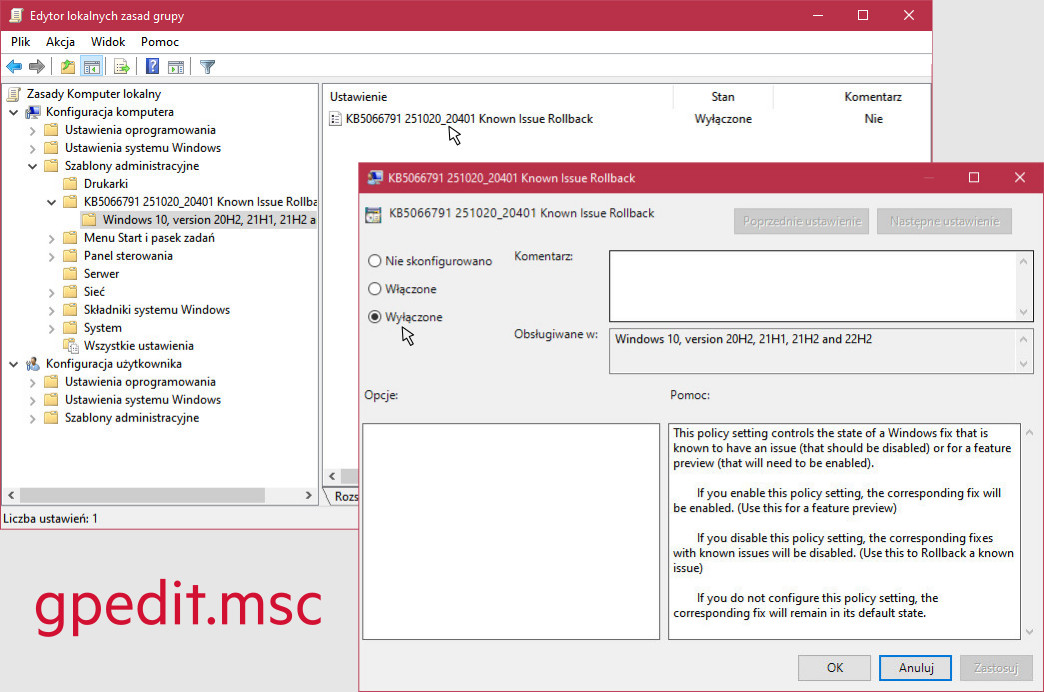Expand the Składniki systemu Windows node
Screen dimensions: 1044x692
(51, 310)
